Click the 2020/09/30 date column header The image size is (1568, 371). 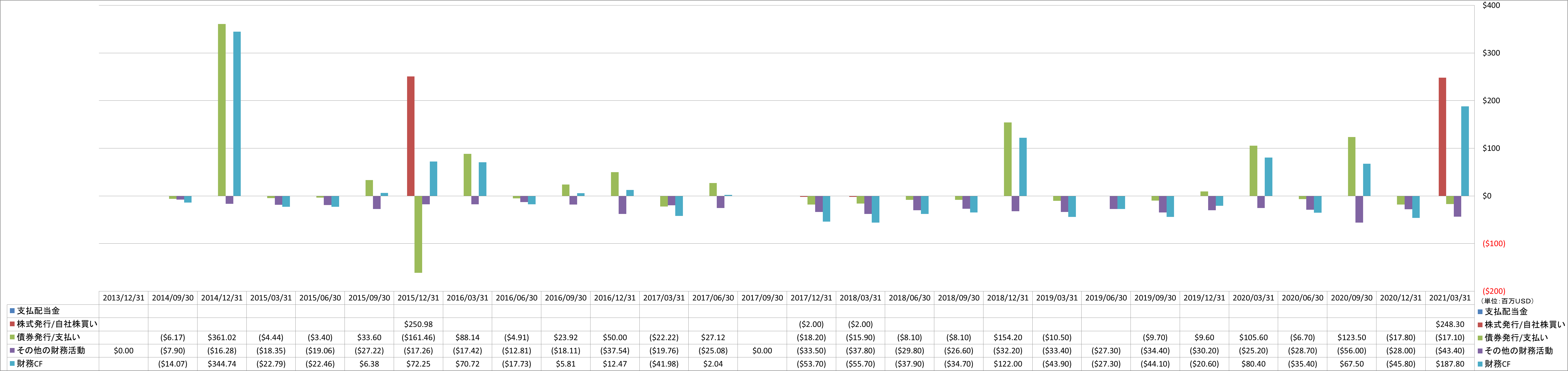(x=1351, y=298)
